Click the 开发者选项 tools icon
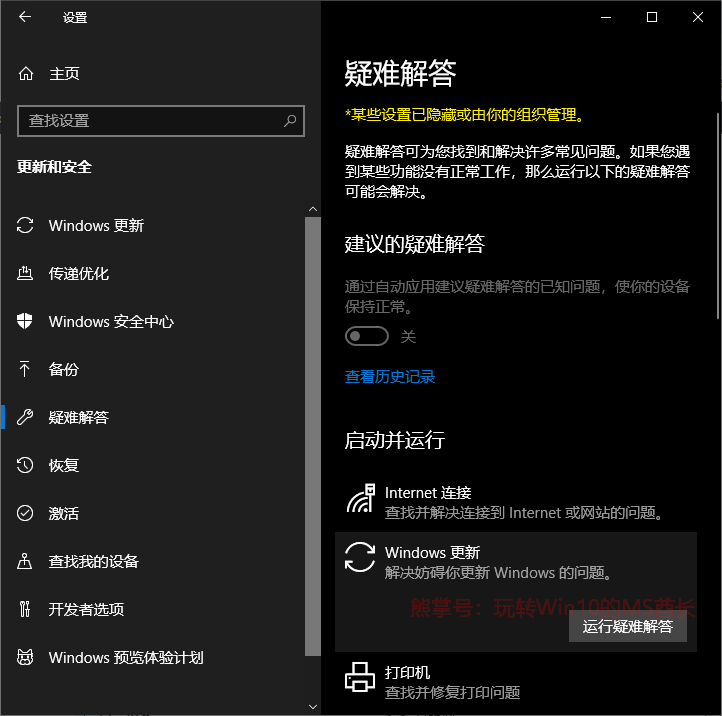The image size is (722, 716). pos(25,609)
